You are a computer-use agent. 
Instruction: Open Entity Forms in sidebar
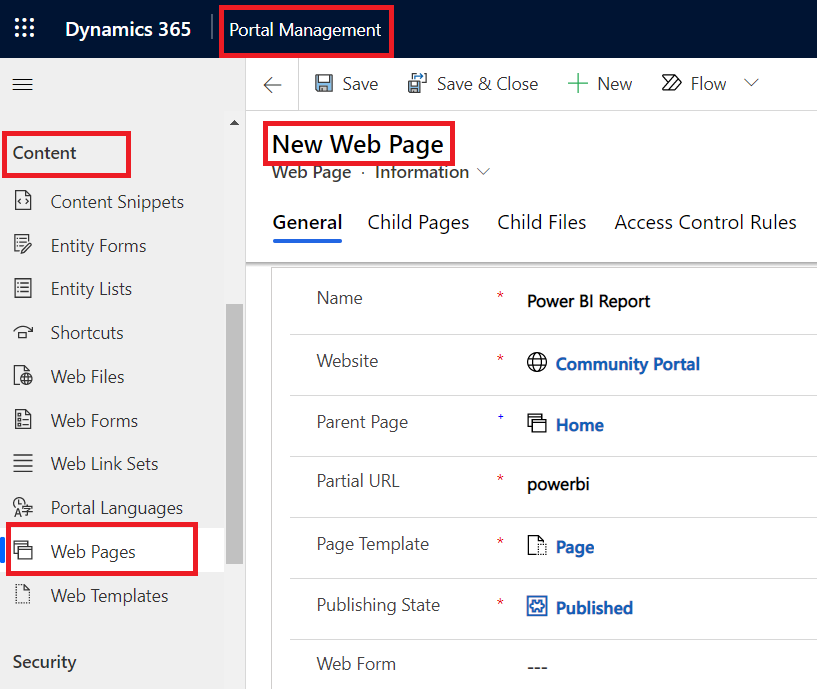98,245
